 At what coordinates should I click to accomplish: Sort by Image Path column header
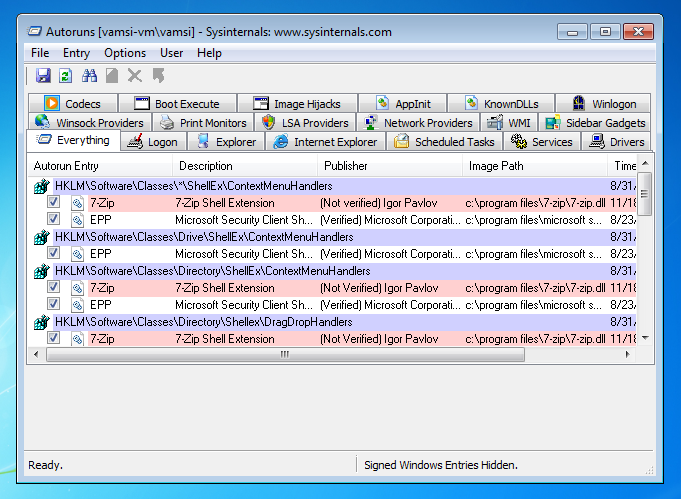tap(535, 166)
